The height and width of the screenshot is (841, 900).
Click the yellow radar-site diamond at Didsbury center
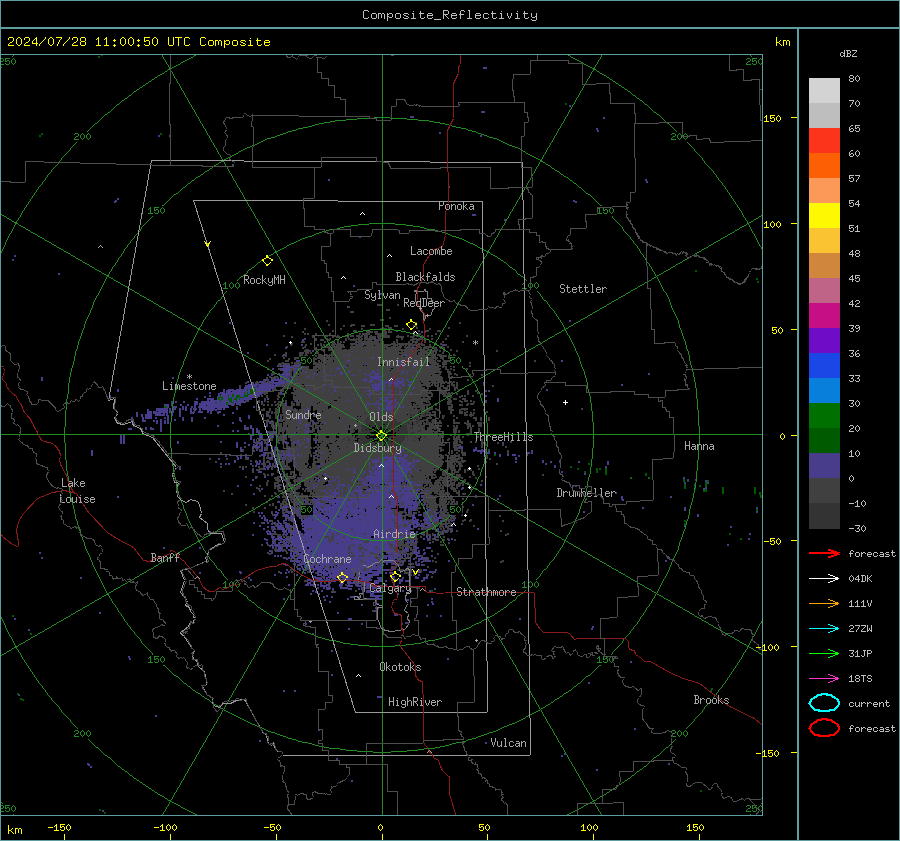(382, 436)
